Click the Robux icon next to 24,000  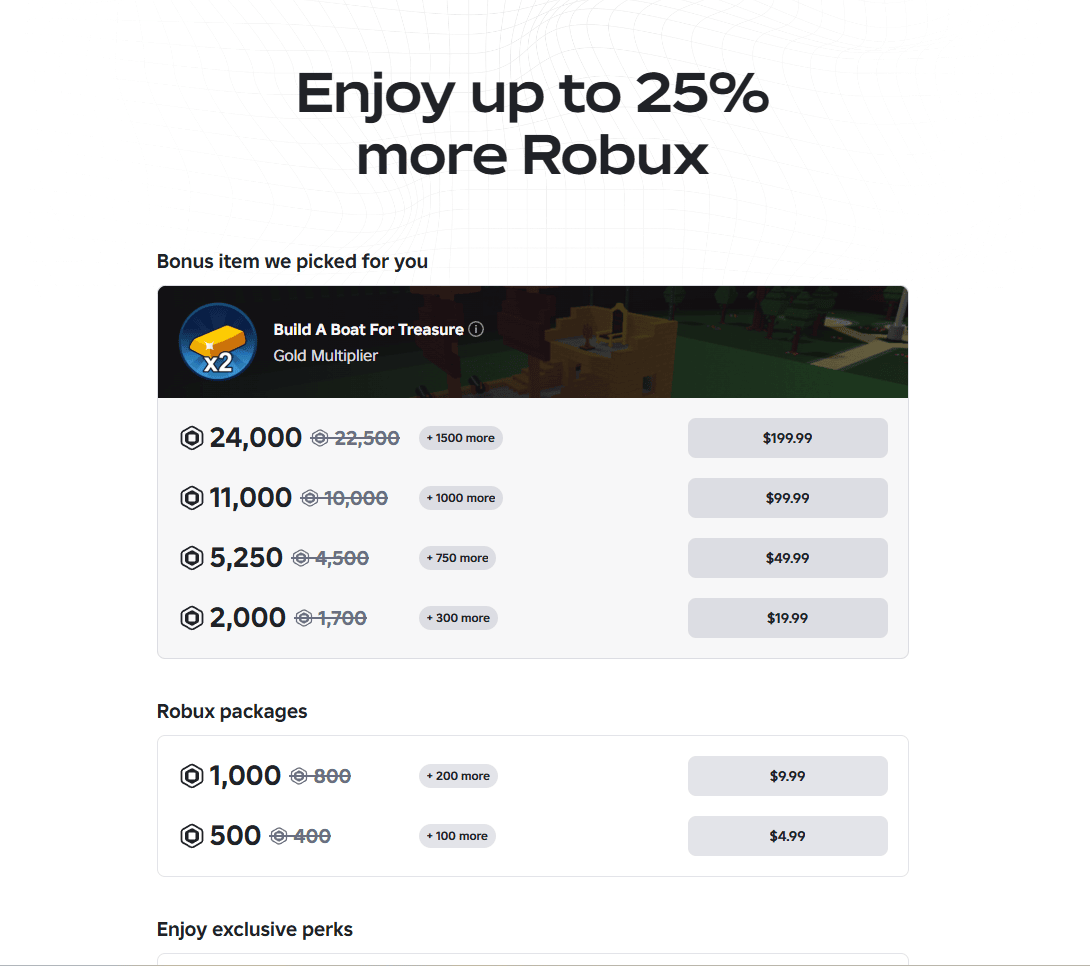191,438
